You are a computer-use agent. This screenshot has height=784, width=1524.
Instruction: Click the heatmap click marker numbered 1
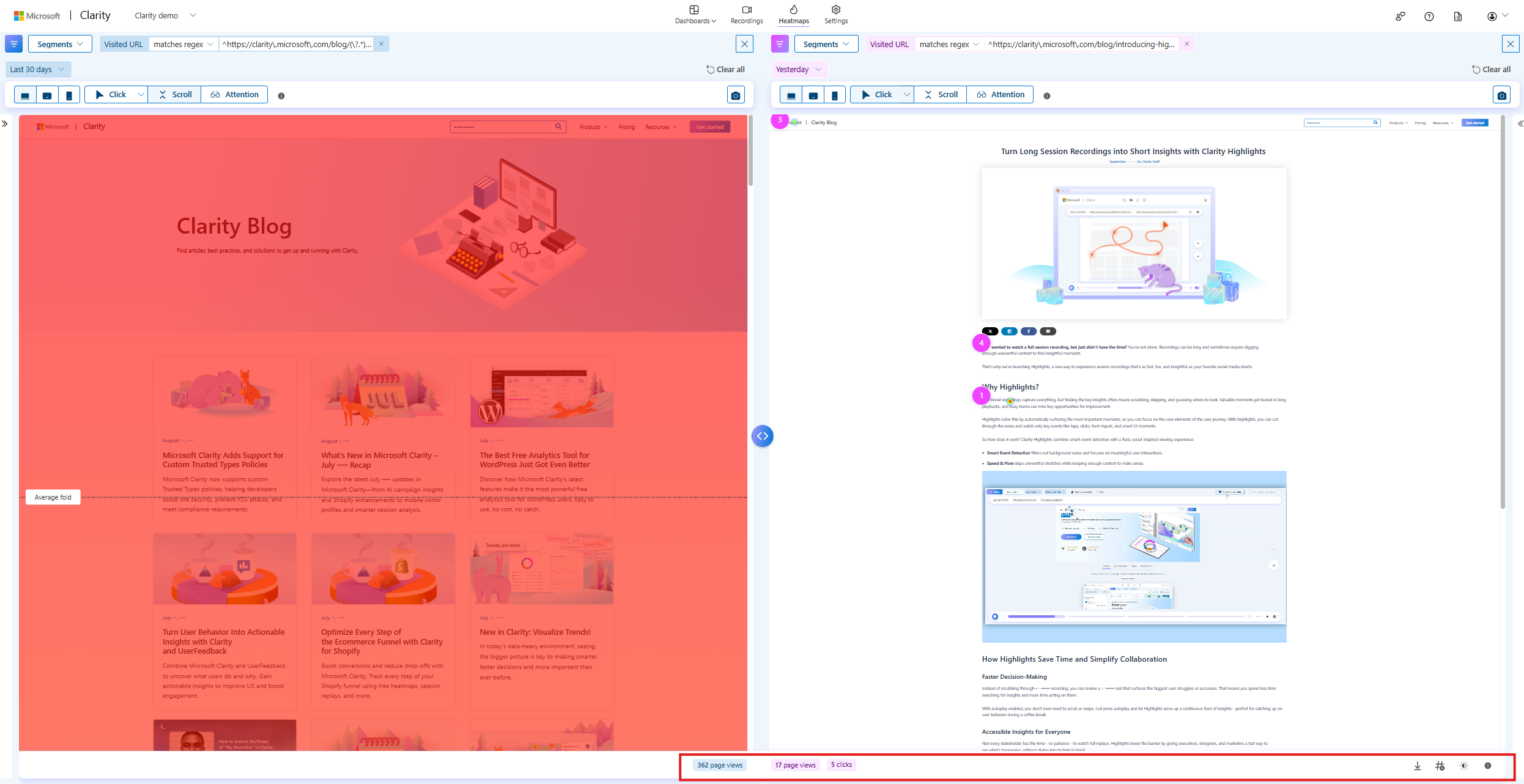pos(982,396)
